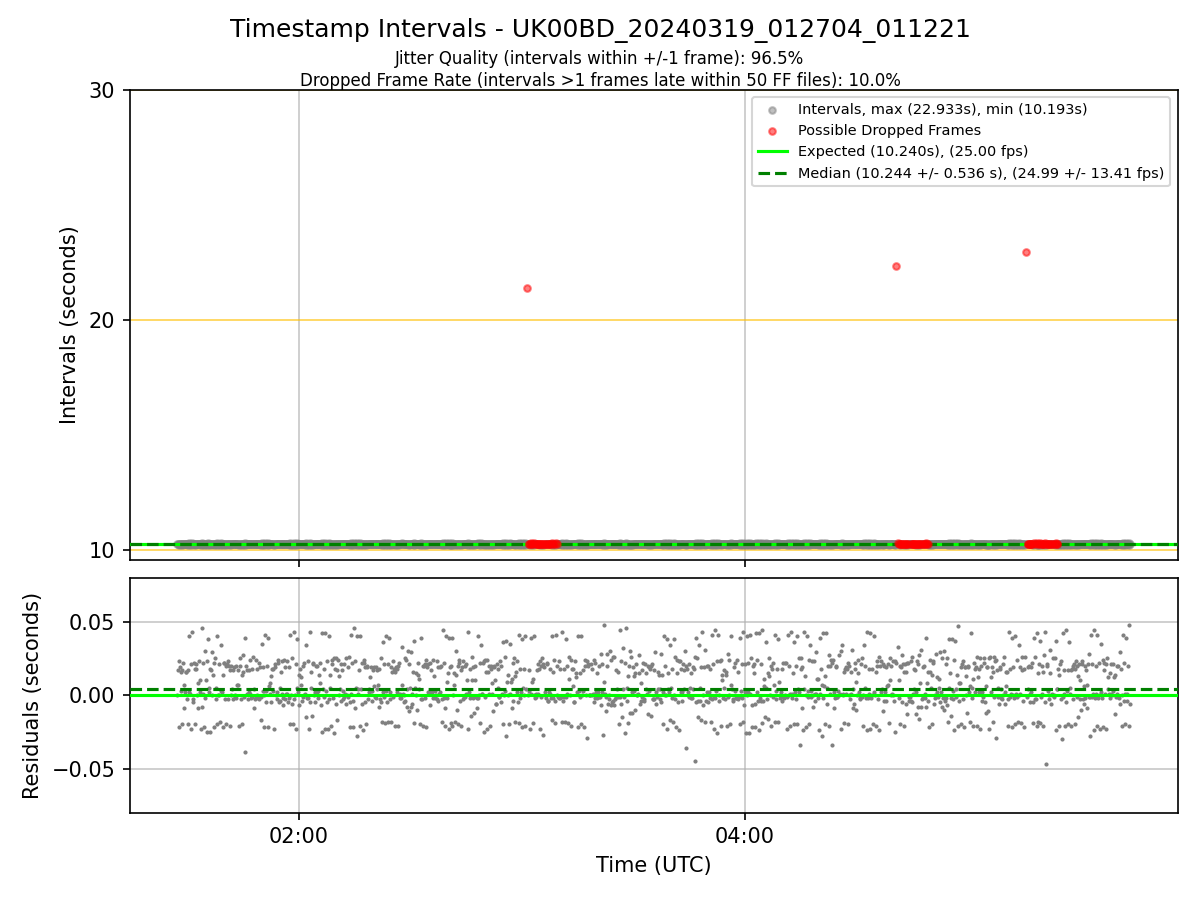Viewport: 1200px width, 900px height.
Task: Click the red dropped-frame point near 22.4 seconds
Action: (x=896, y=266)
